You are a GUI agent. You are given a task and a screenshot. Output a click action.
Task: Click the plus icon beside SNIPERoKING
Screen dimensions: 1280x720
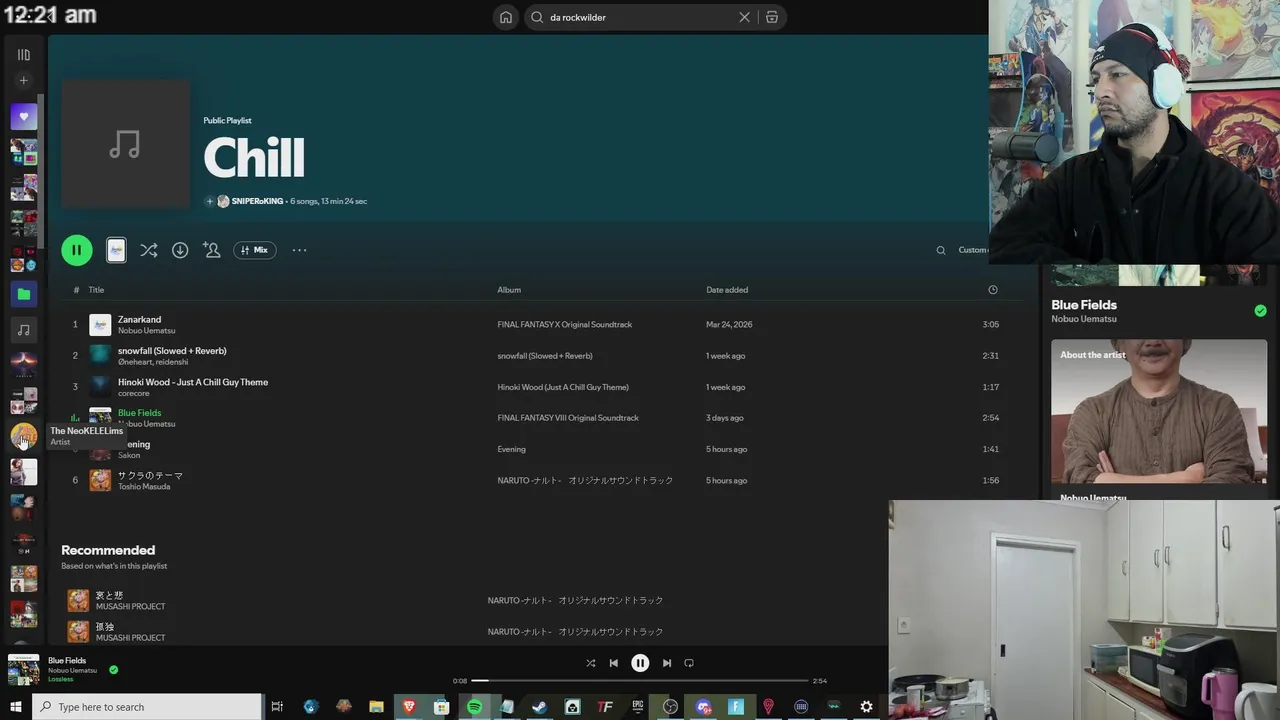point(210,201)
